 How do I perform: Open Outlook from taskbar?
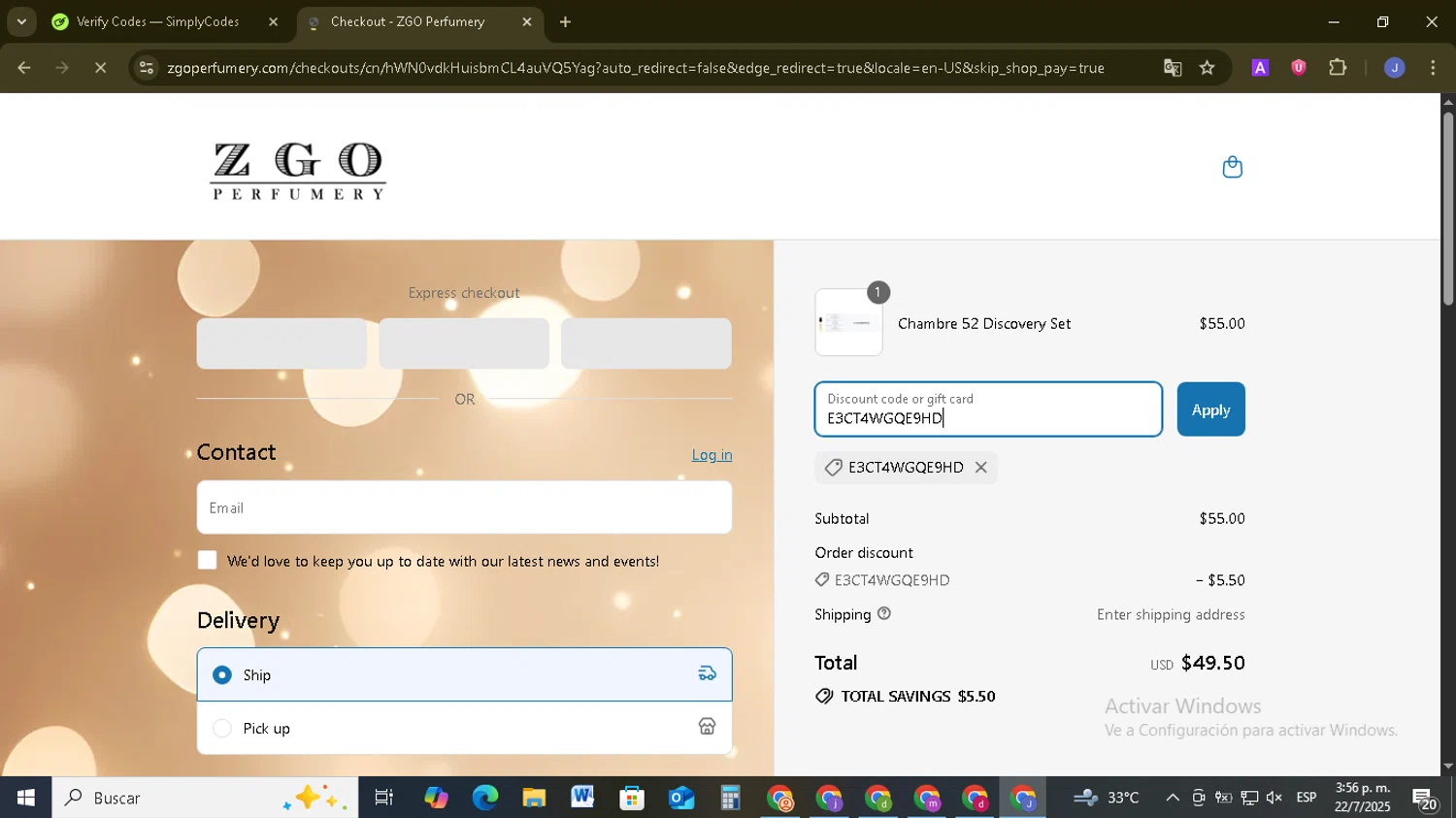click(x=681, y=798)
